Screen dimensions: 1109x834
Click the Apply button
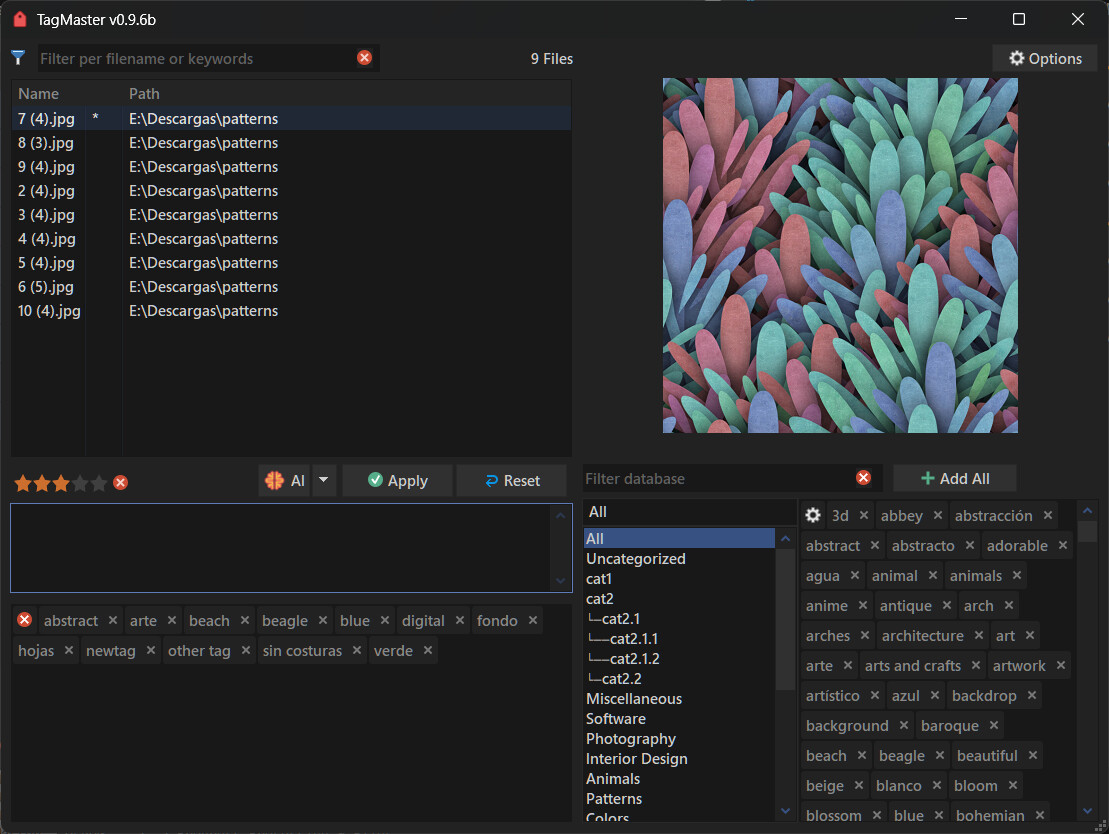coord(398,481)
